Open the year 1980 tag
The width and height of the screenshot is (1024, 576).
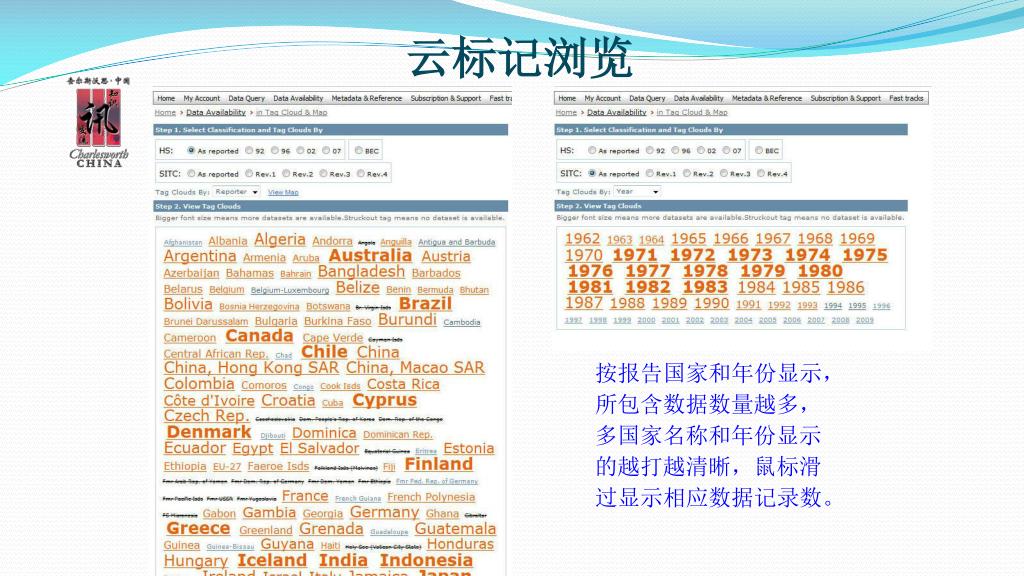tap(820, 271)
